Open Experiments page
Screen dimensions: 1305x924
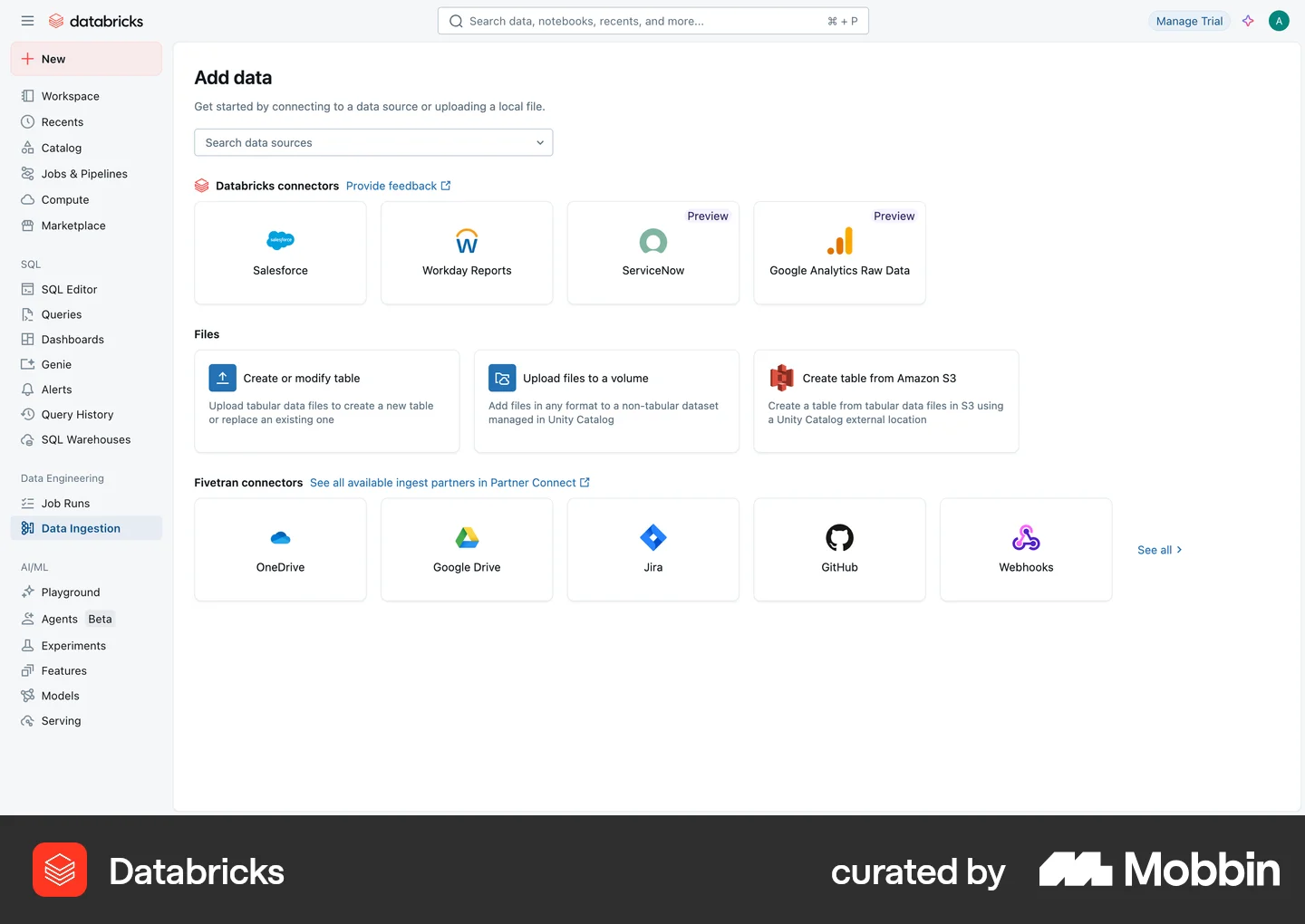tap(86, 646)
